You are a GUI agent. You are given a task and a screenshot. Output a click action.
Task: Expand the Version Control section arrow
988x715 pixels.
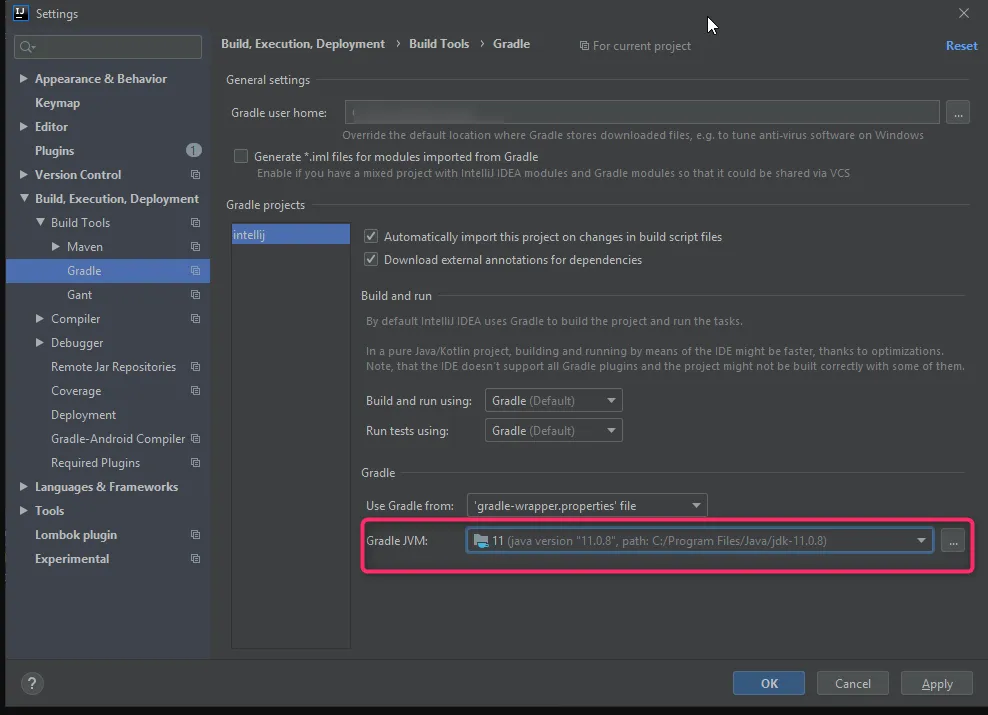(x=23, y=174)
